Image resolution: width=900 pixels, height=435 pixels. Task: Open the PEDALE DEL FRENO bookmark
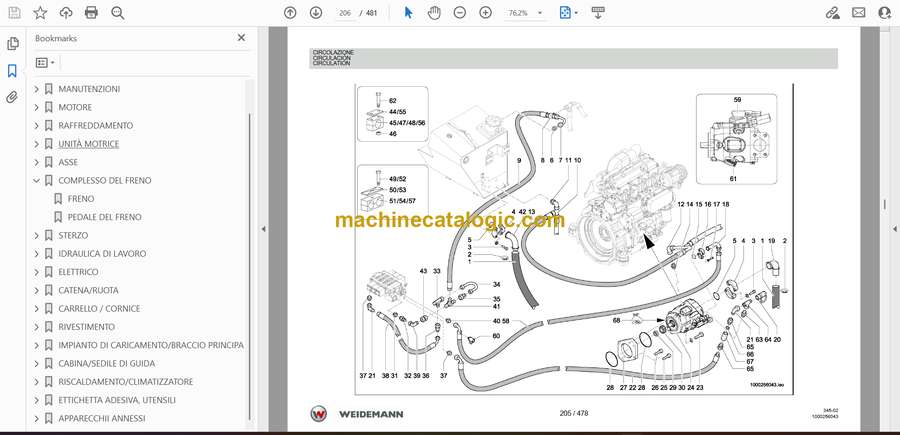point(104,217)
